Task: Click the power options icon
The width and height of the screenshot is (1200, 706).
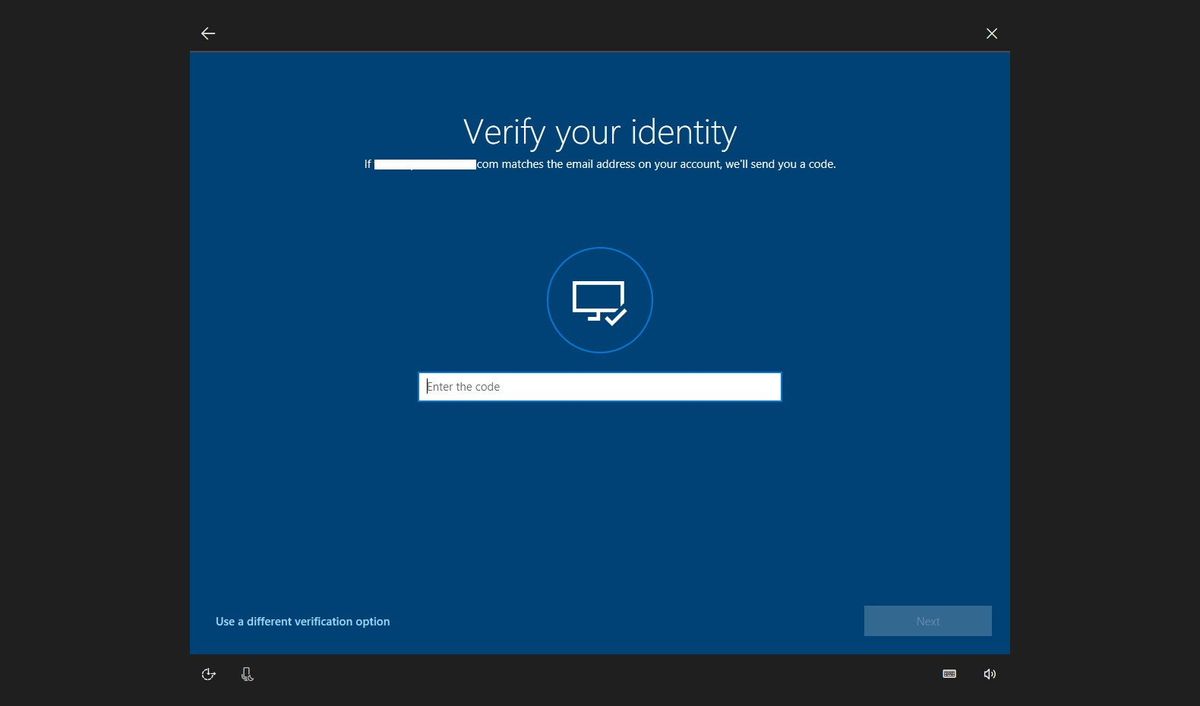Action: click(x=208, y=673)
